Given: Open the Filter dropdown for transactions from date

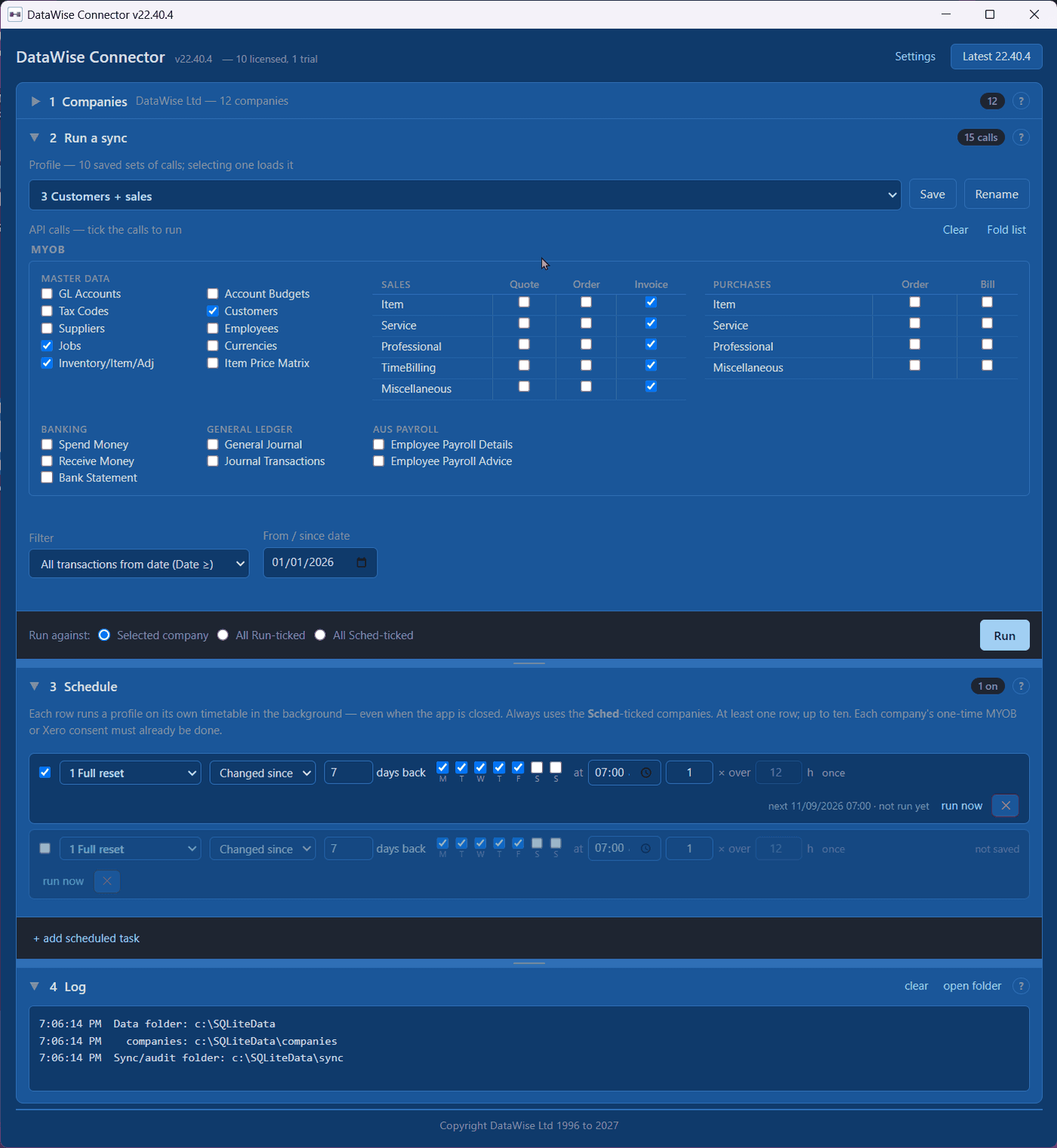Looking at the screenshot, I should 139,564.
